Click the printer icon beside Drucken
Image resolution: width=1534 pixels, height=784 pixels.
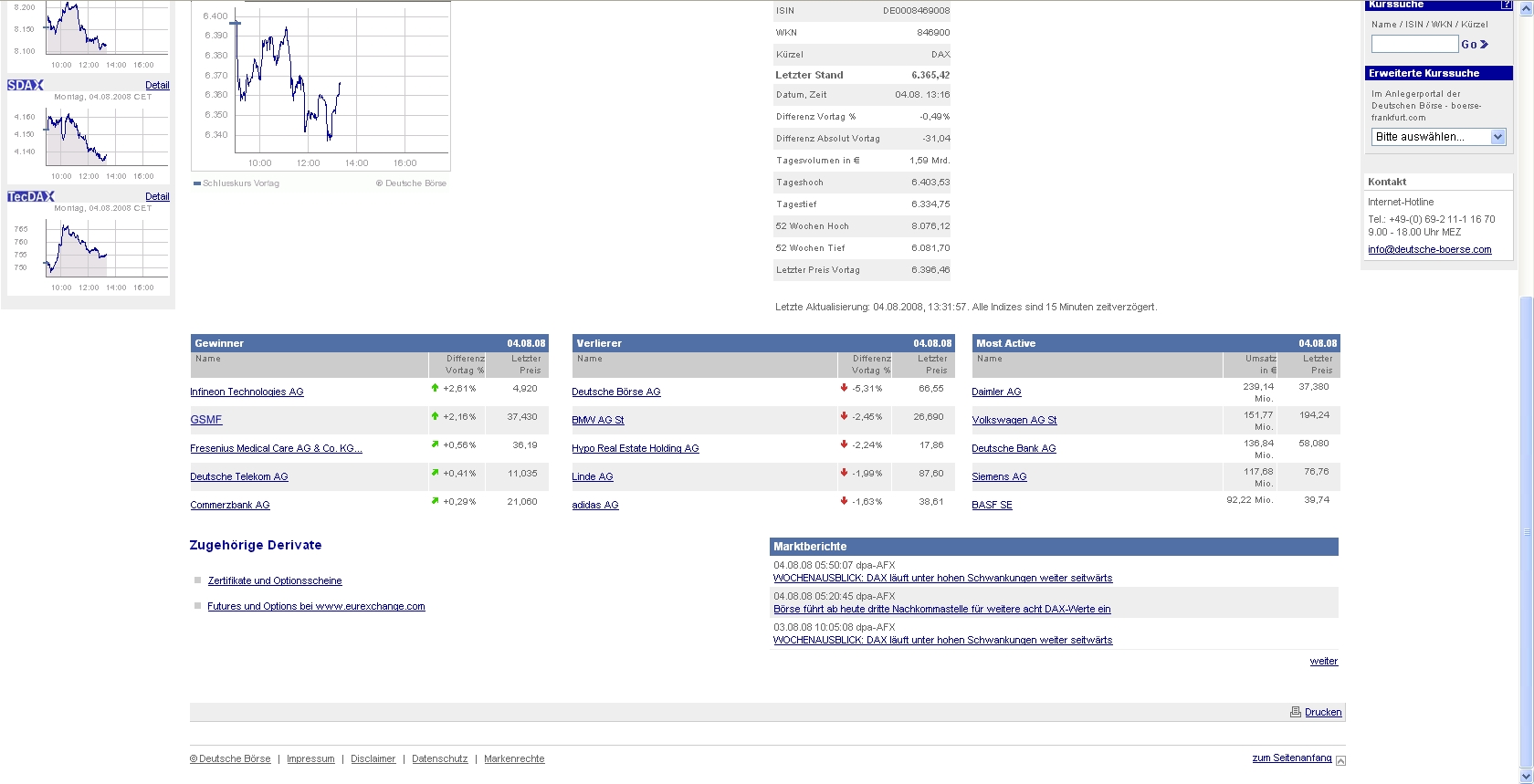point(1295,712)
